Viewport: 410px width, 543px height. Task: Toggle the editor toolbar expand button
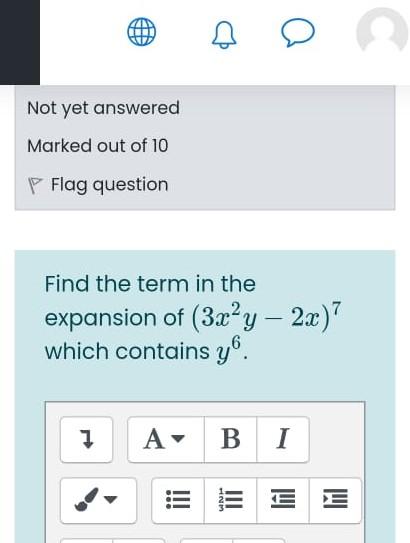point(86,439)
